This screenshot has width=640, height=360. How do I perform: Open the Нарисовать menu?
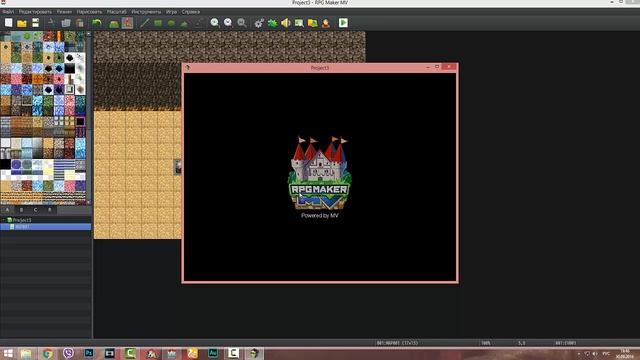pos(89,12)
